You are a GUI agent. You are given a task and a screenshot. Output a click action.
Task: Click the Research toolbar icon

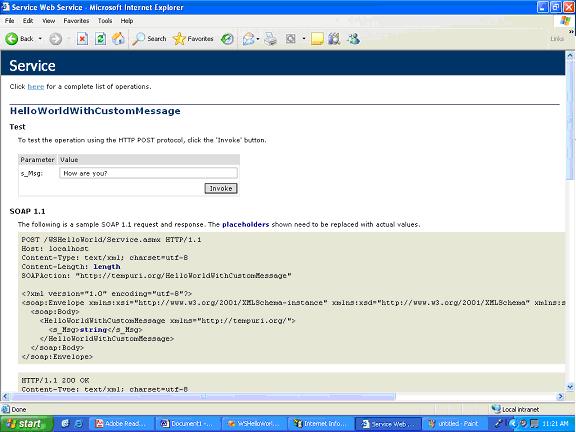334,39
